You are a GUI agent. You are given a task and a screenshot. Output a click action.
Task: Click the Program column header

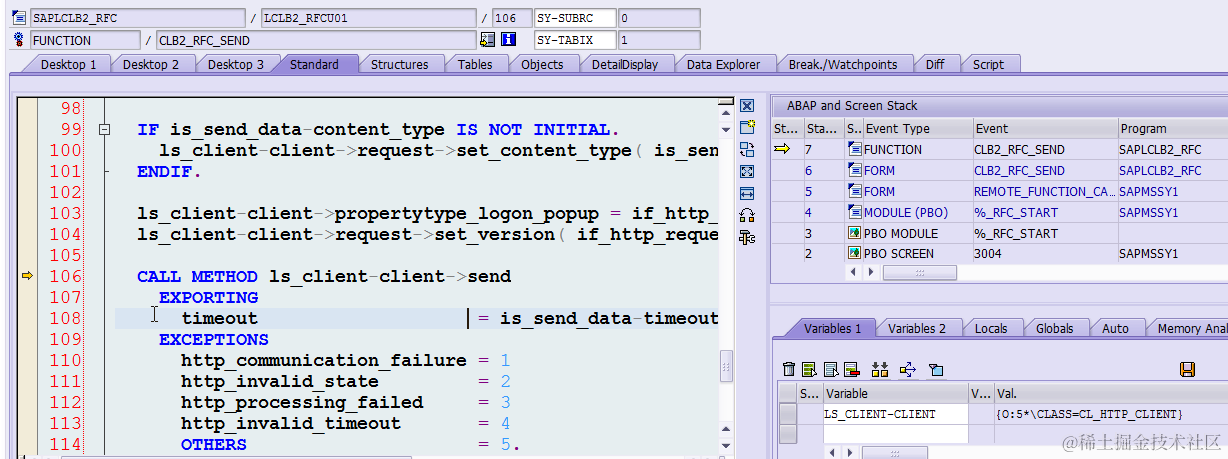pyautogui.click(x=1172, y=128)
